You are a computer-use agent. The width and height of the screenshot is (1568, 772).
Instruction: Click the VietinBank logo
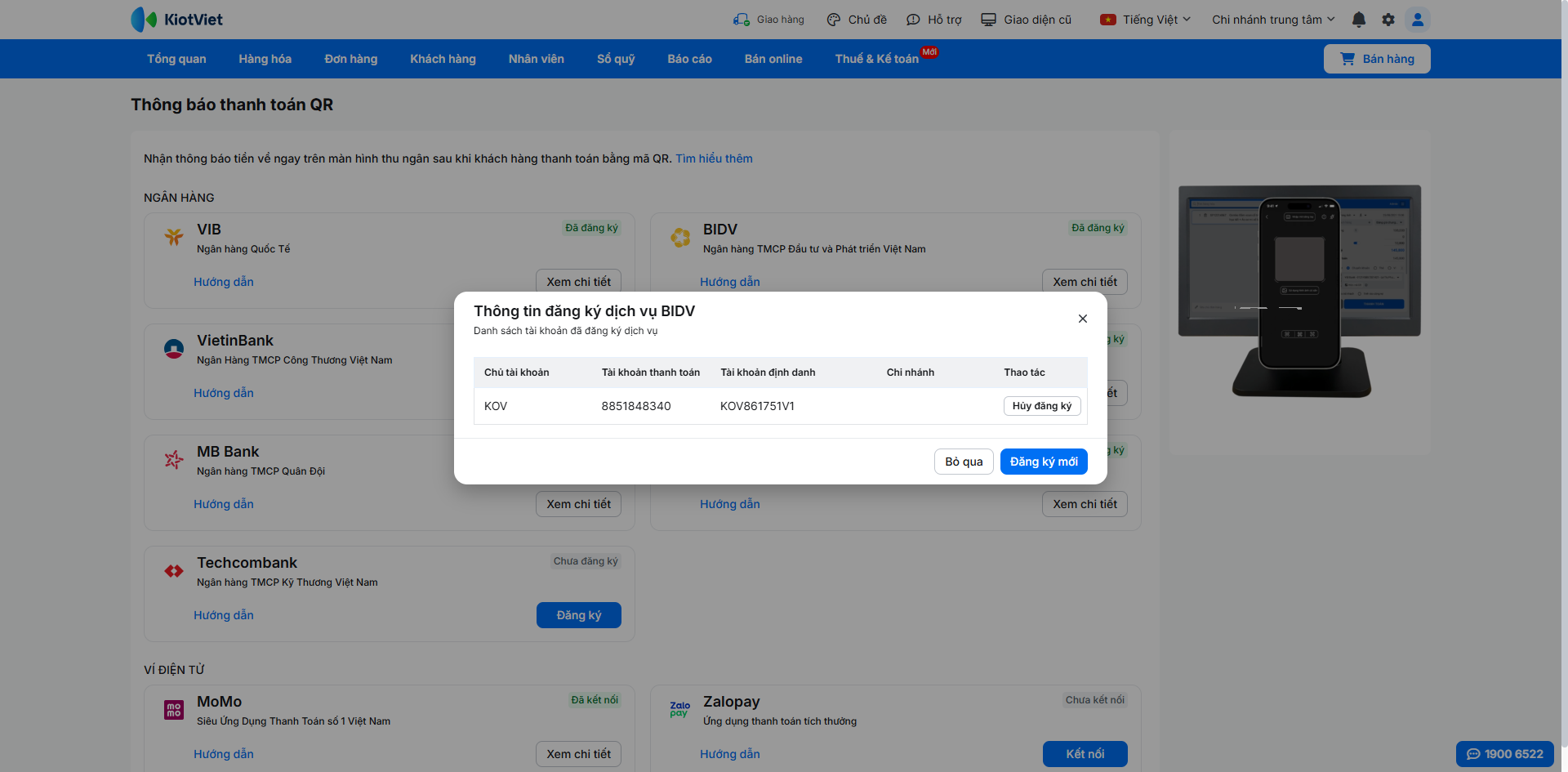tap(174, 349)
